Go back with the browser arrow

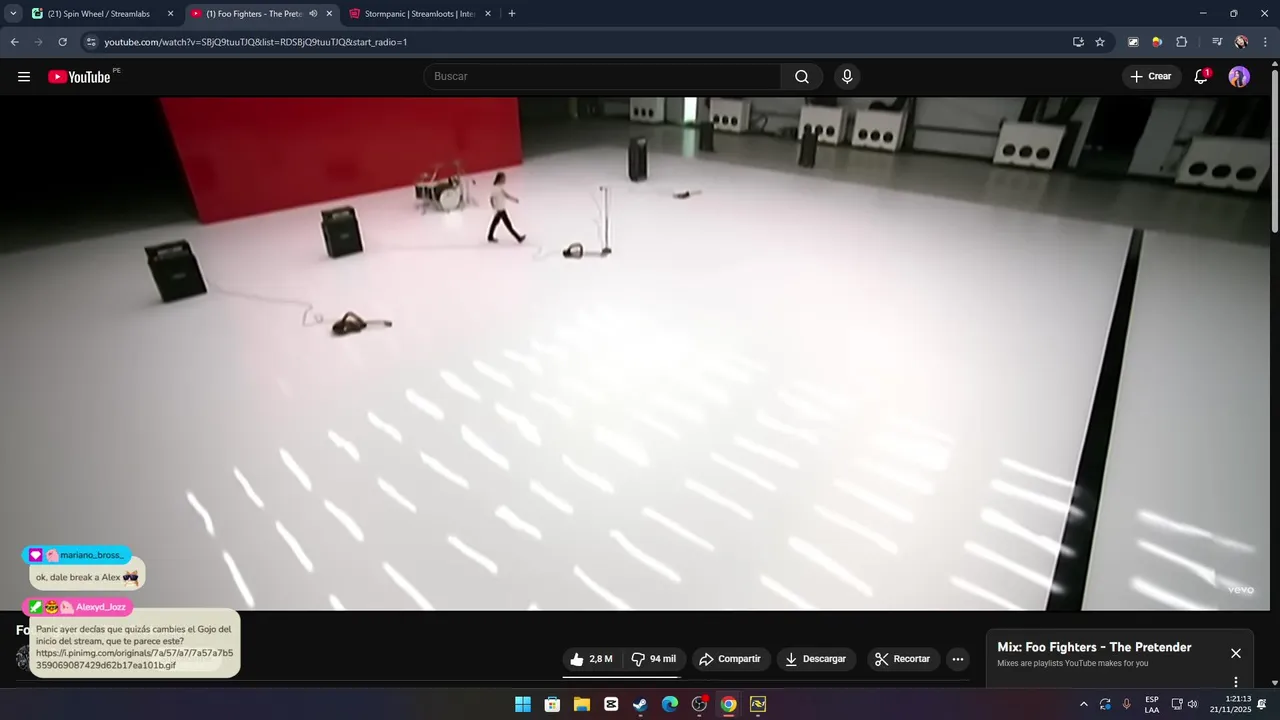pos(15,42)
